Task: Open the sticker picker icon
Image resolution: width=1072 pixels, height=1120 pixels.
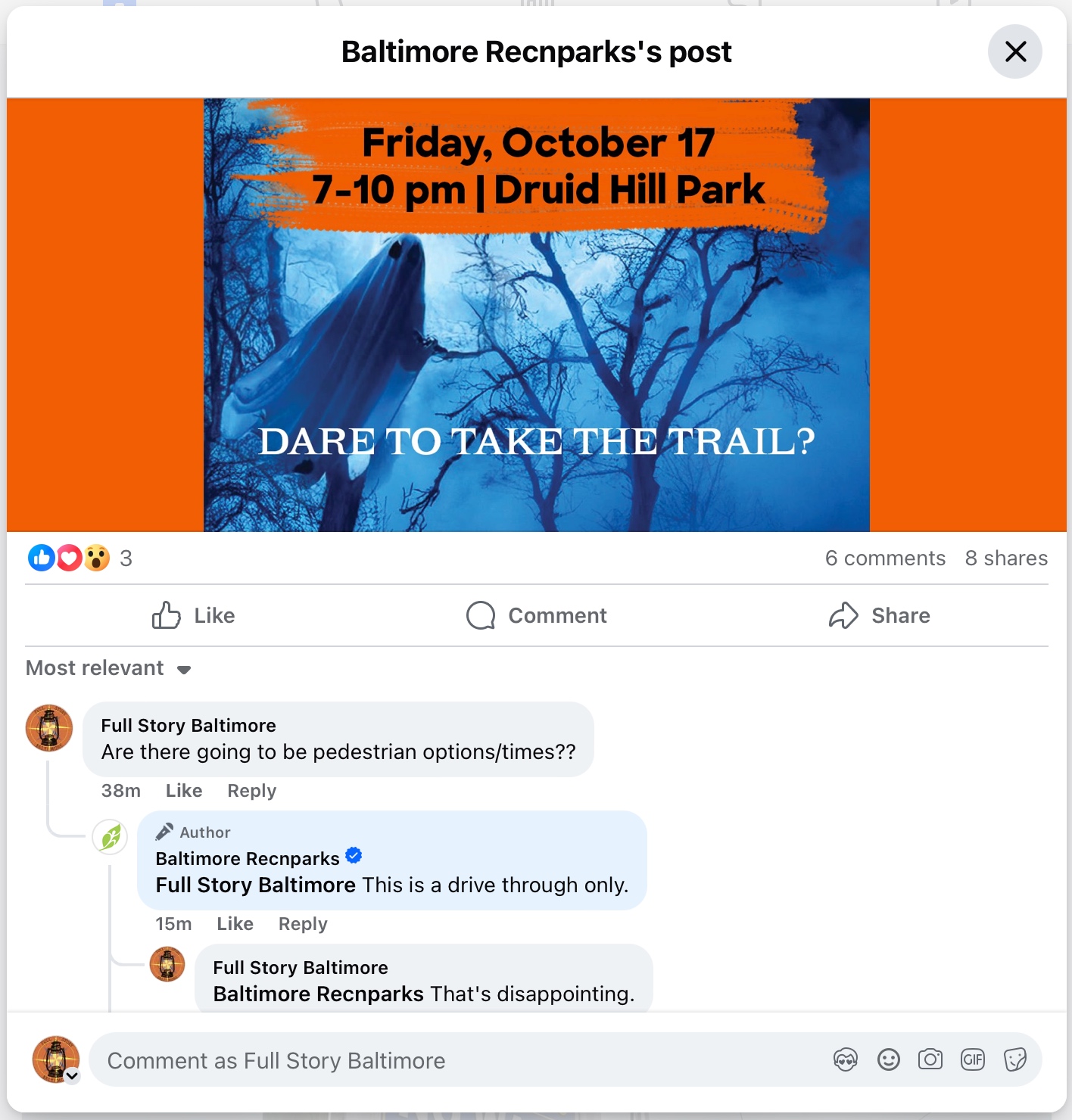Action: 1015,1060
